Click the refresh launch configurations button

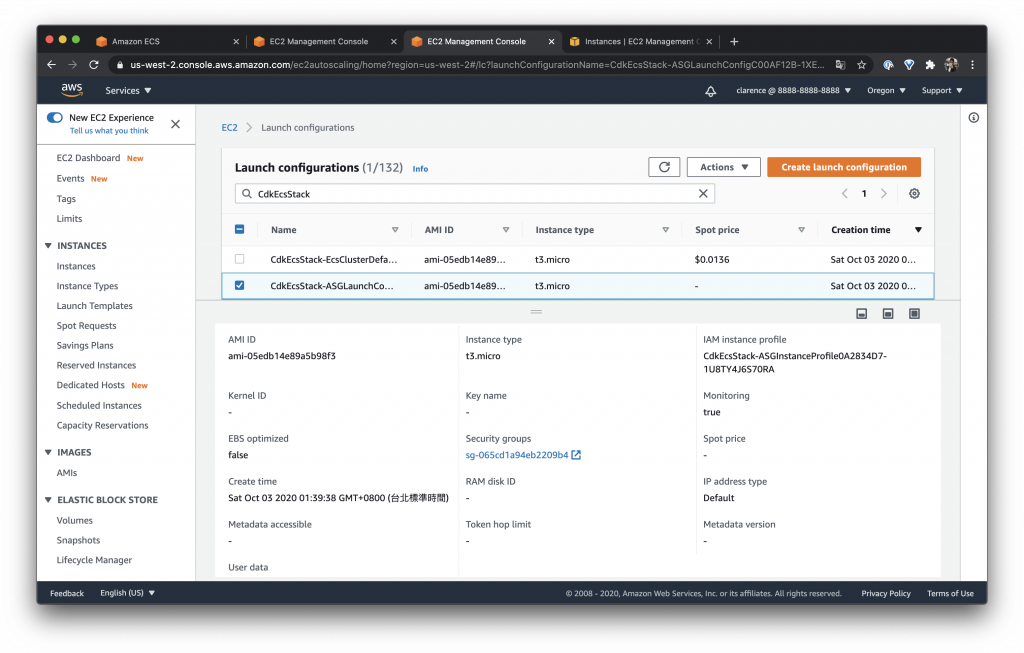664,167
